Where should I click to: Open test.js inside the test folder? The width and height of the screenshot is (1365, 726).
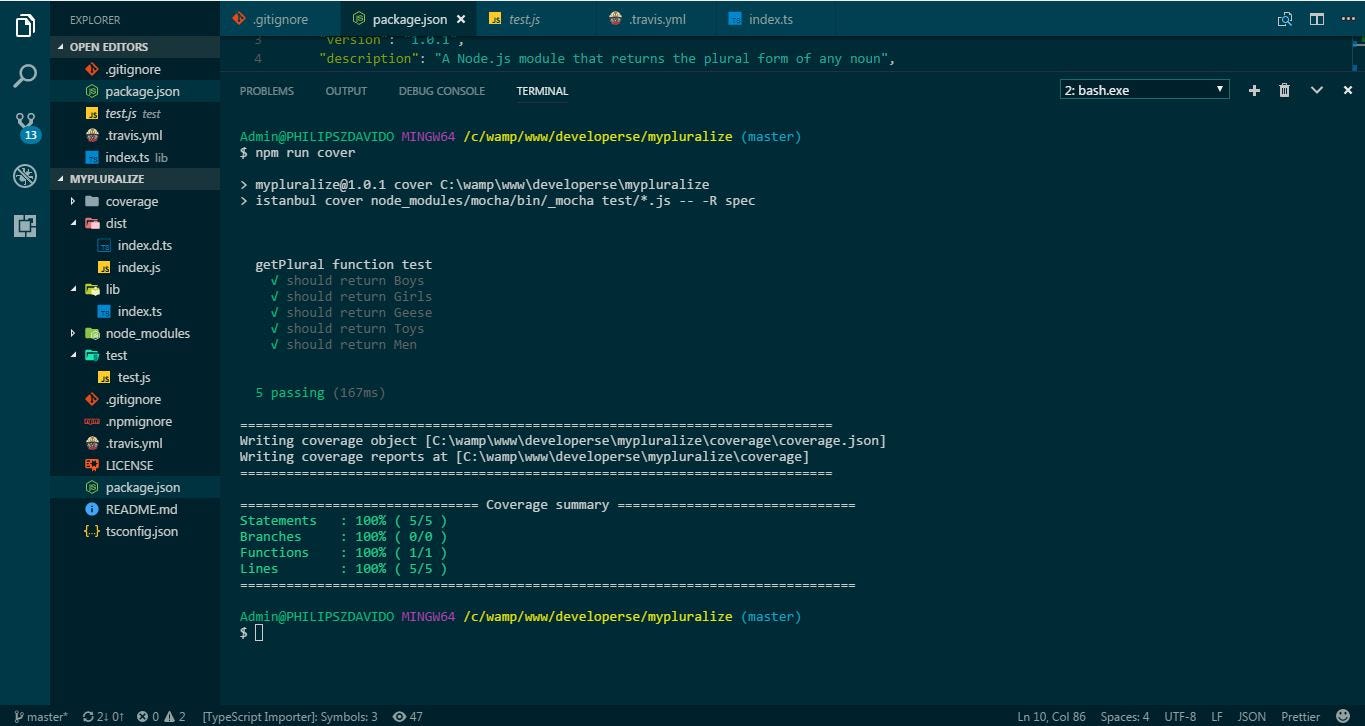[135, 377]
